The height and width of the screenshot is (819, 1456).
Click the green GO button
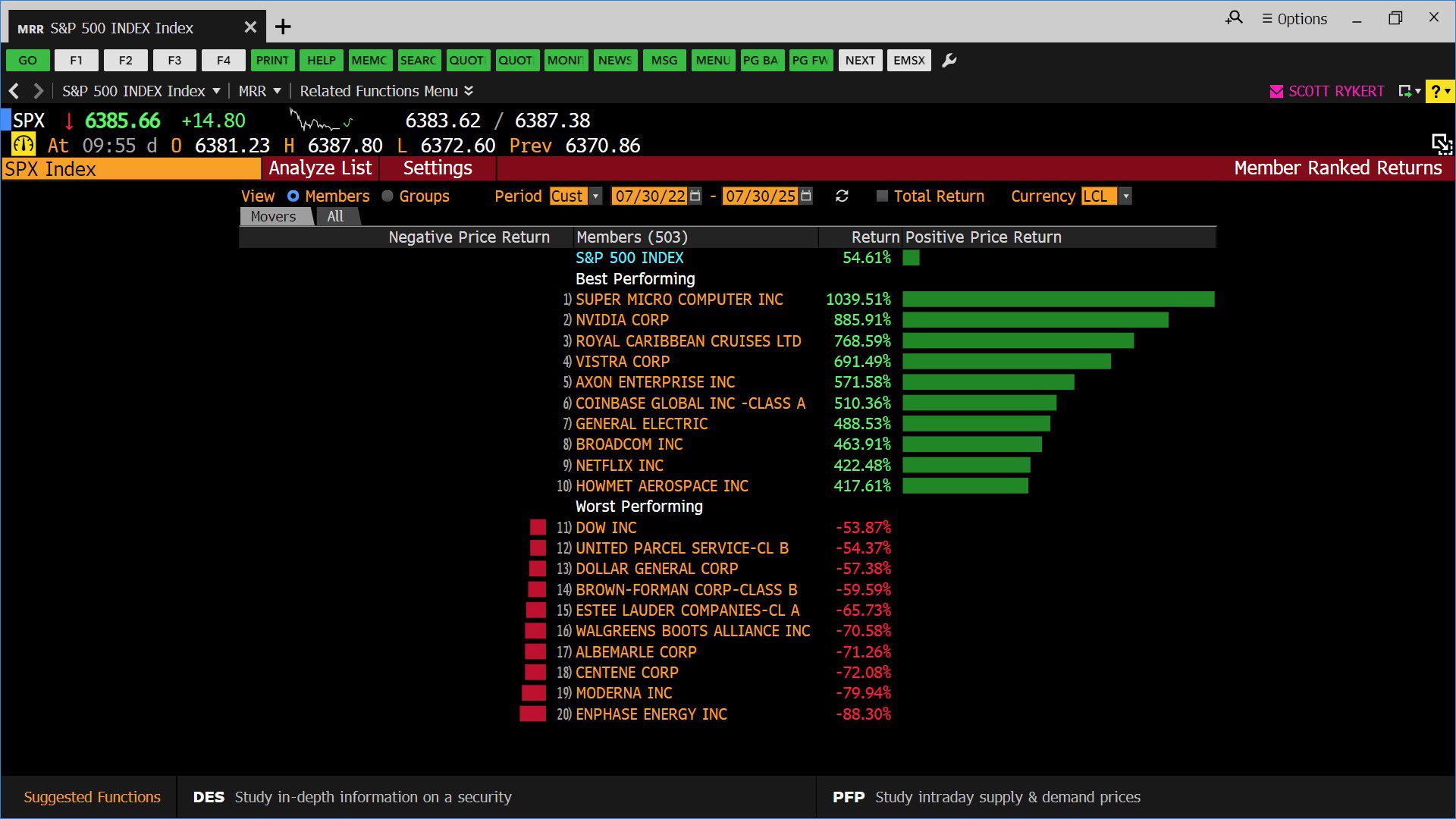28,61
